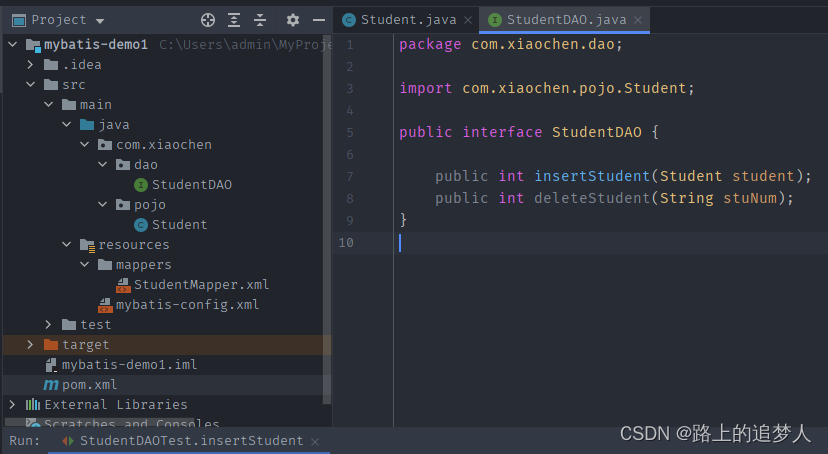Click the StudentDAO interface name in code
This screenshot has width=828, height=454.
tap(597, 133)
